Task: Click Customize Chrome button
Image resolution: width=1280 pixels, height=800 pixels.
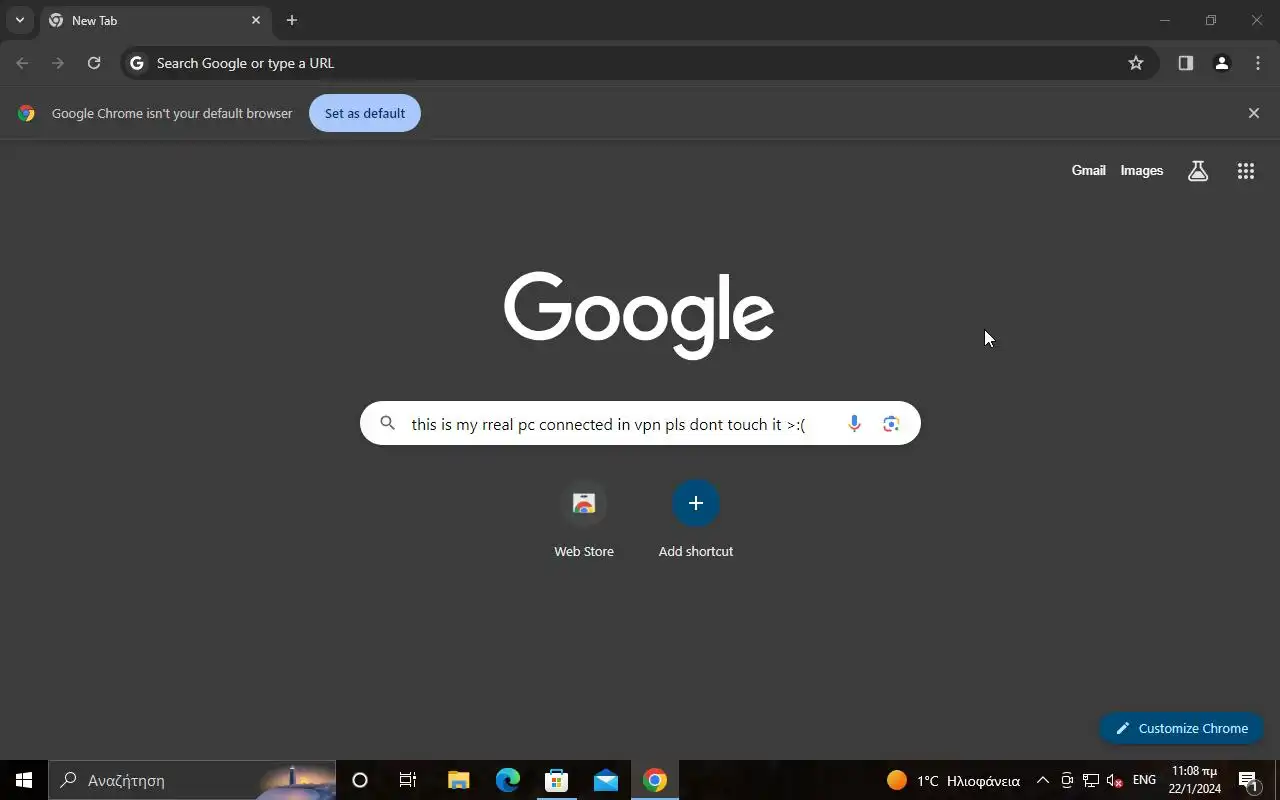Action: click(x=1182, y=728)
